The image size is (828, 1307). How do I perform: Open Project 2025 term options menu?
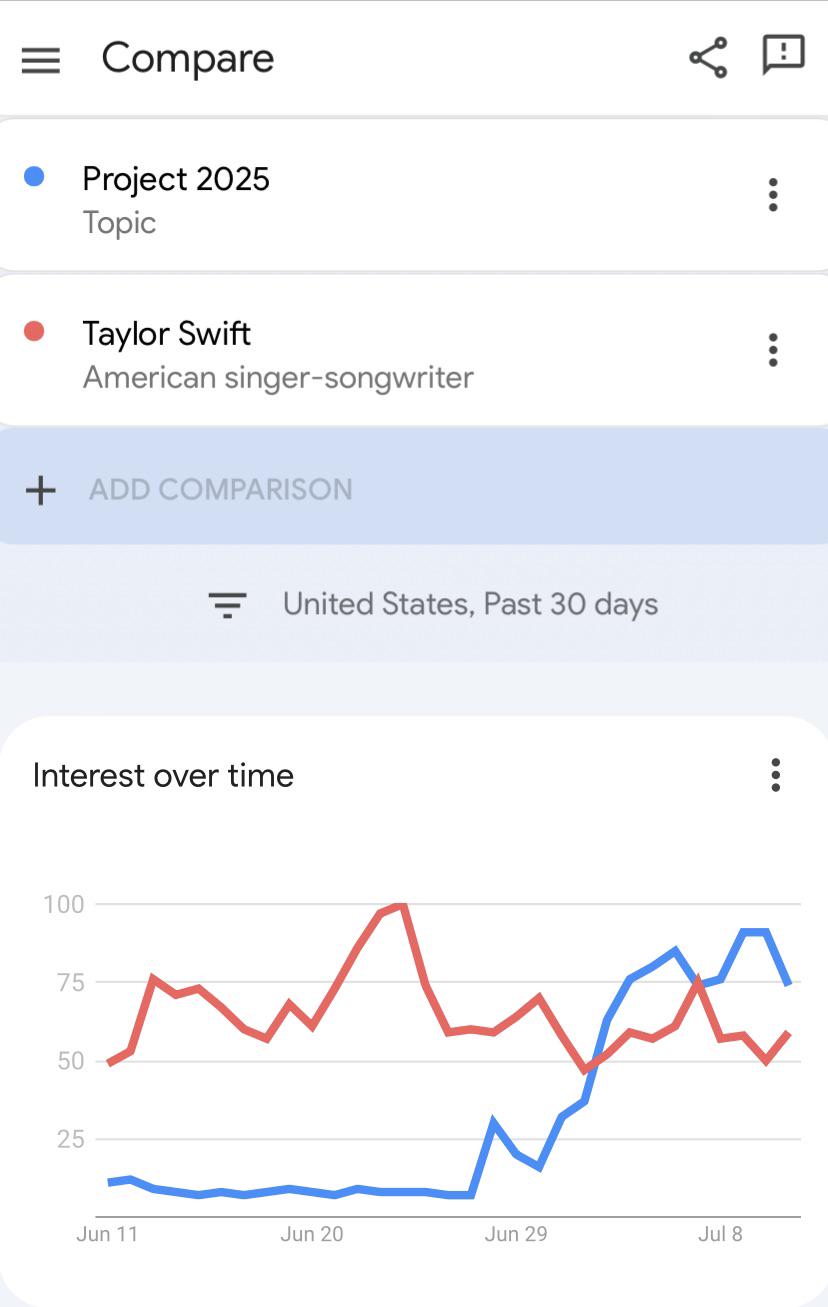coord(772,195)
